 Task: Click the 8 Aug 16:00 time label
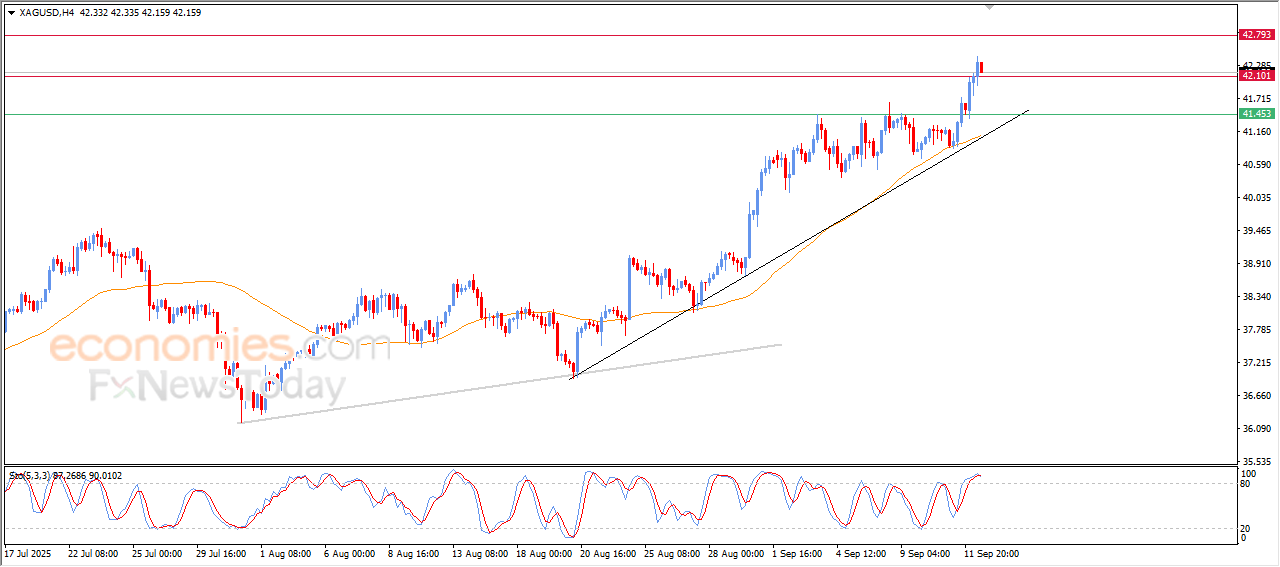click(413, 552)
